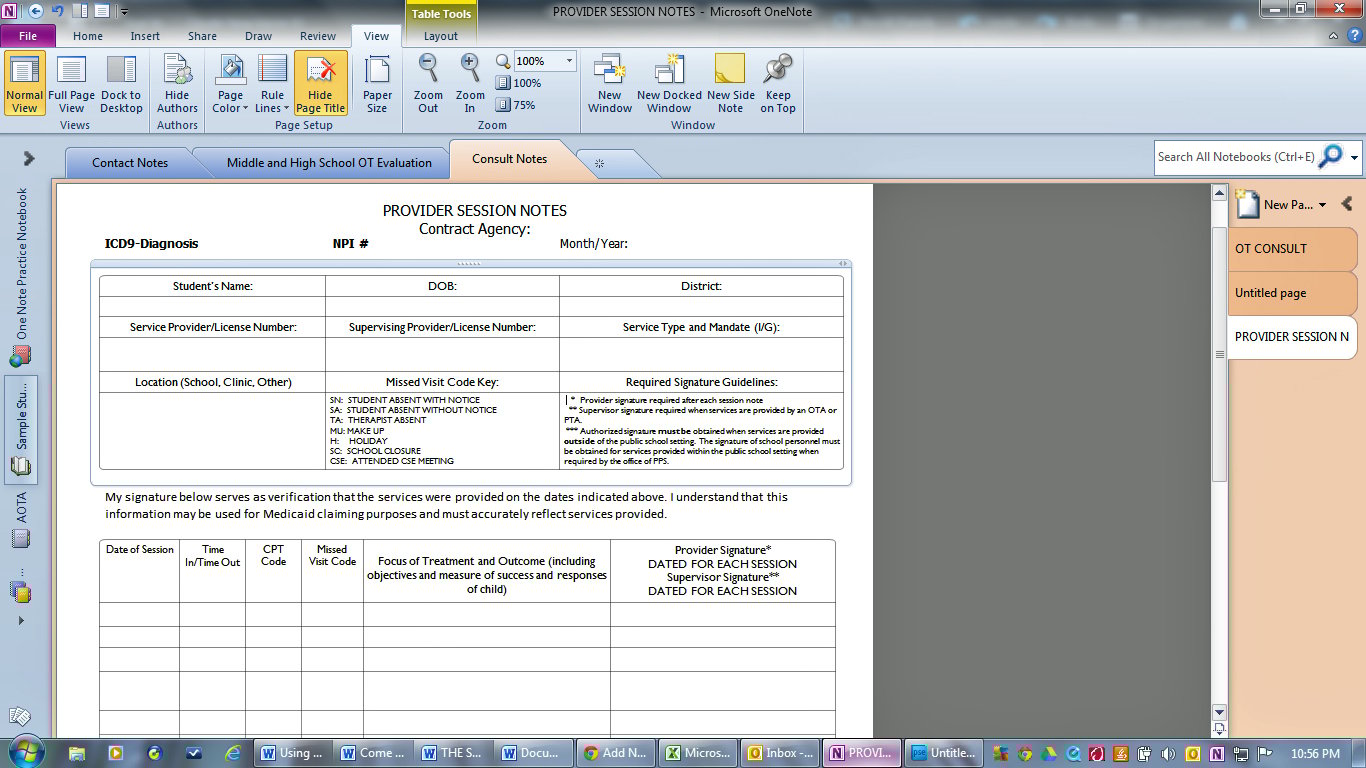Open Contact Notes section tab

[x=130, y=162]
